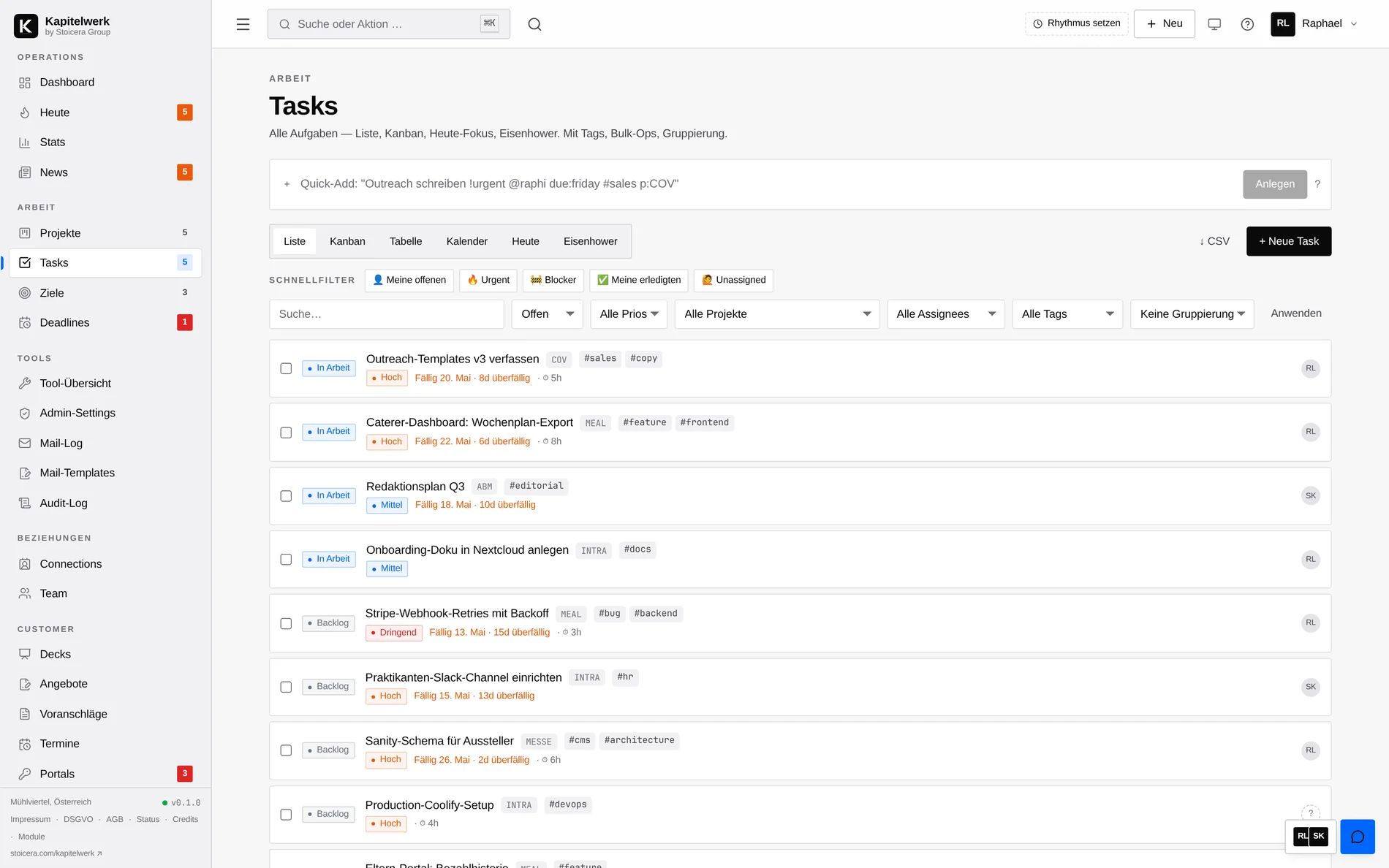
Task: Open Team people icon in sidebar
Action: [x=25, y=594]
